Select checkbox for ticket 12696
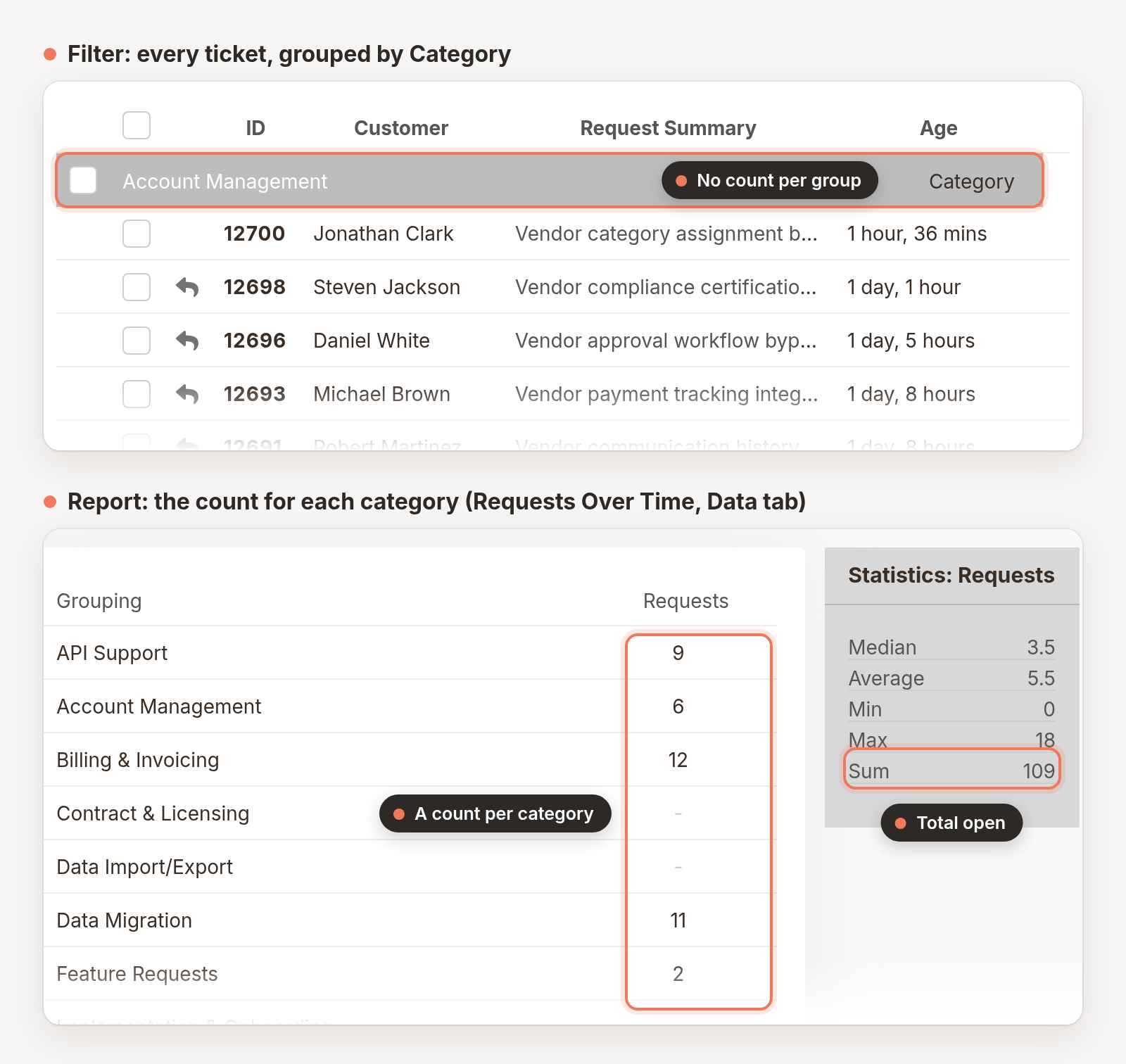 (x=137, y=341)
